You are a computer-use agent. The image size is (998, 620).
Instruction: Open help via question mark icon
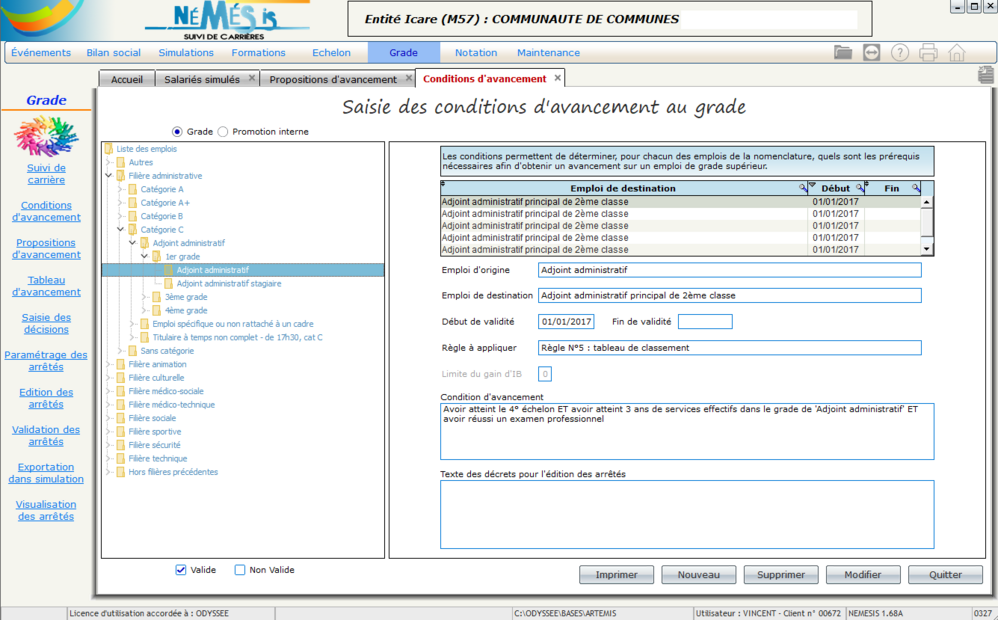(x=900, y=53)
